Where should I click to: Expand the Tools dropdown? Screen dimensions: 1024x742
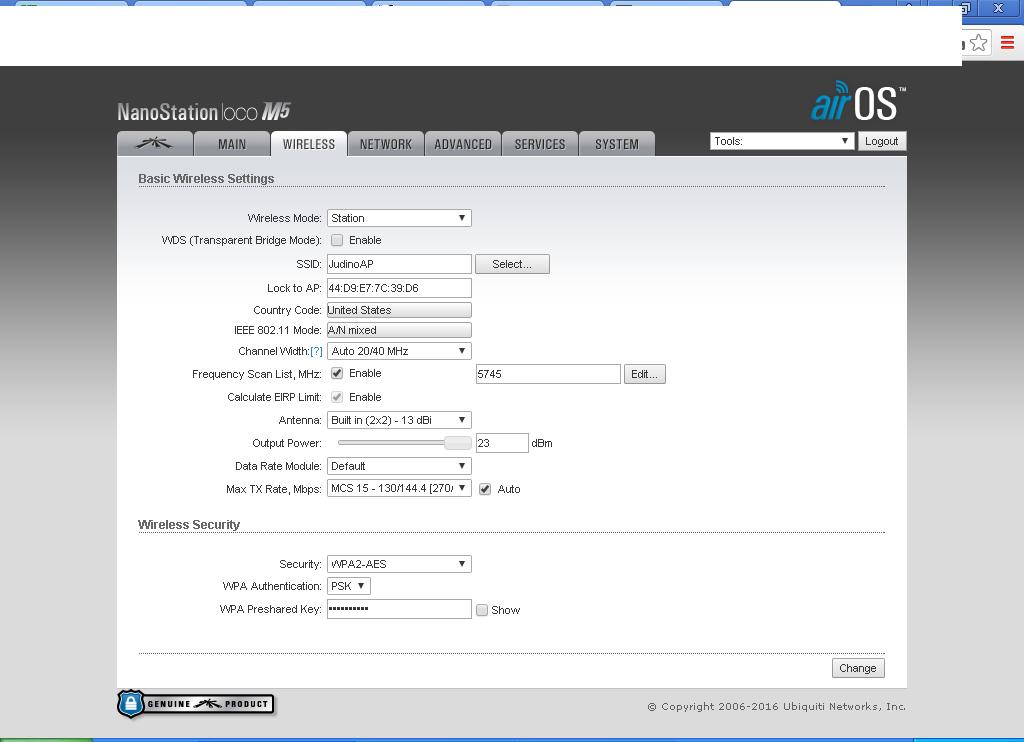click(782, 141)
